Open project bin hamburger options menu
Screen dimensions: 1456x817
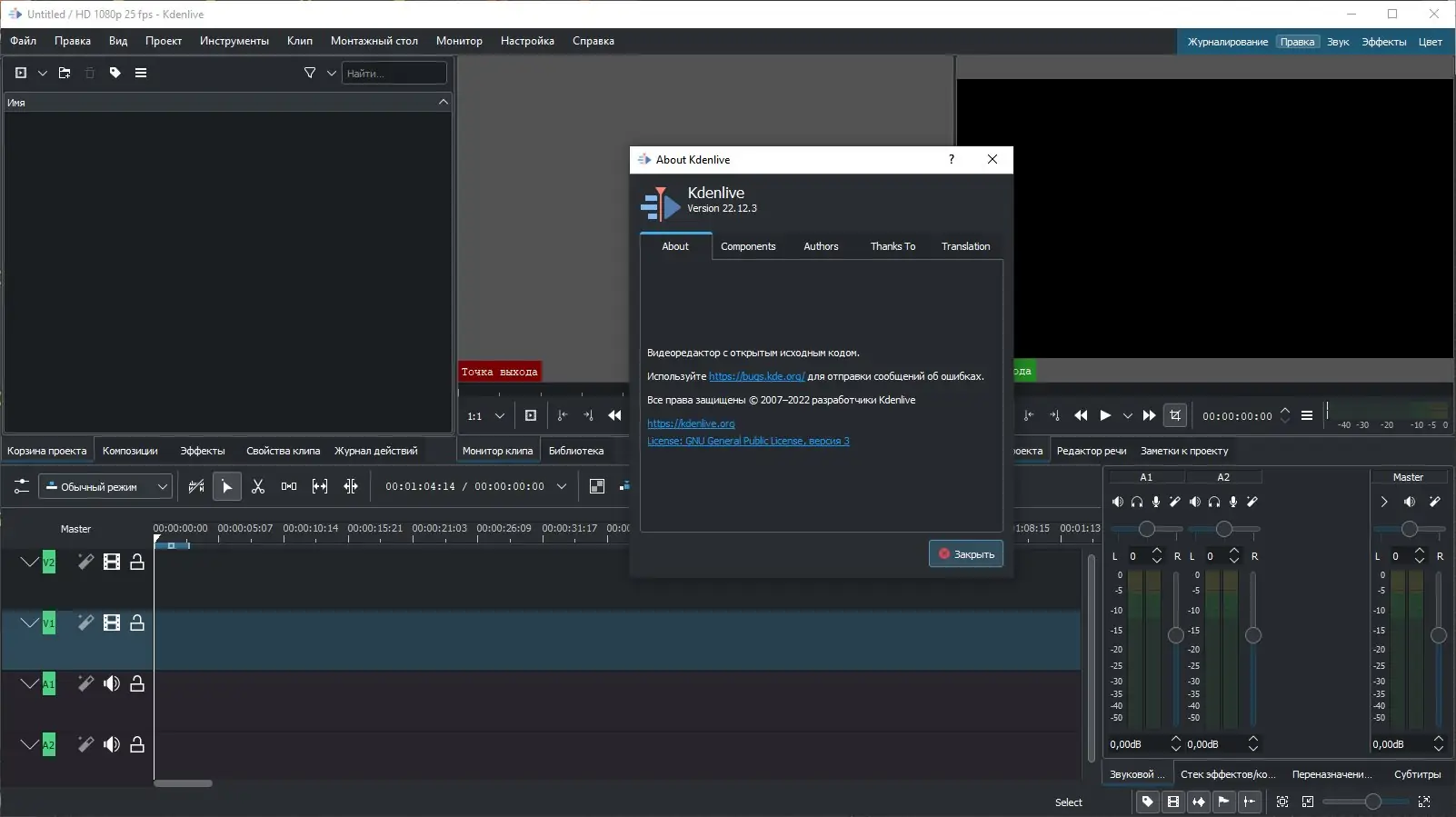[141, 73]
